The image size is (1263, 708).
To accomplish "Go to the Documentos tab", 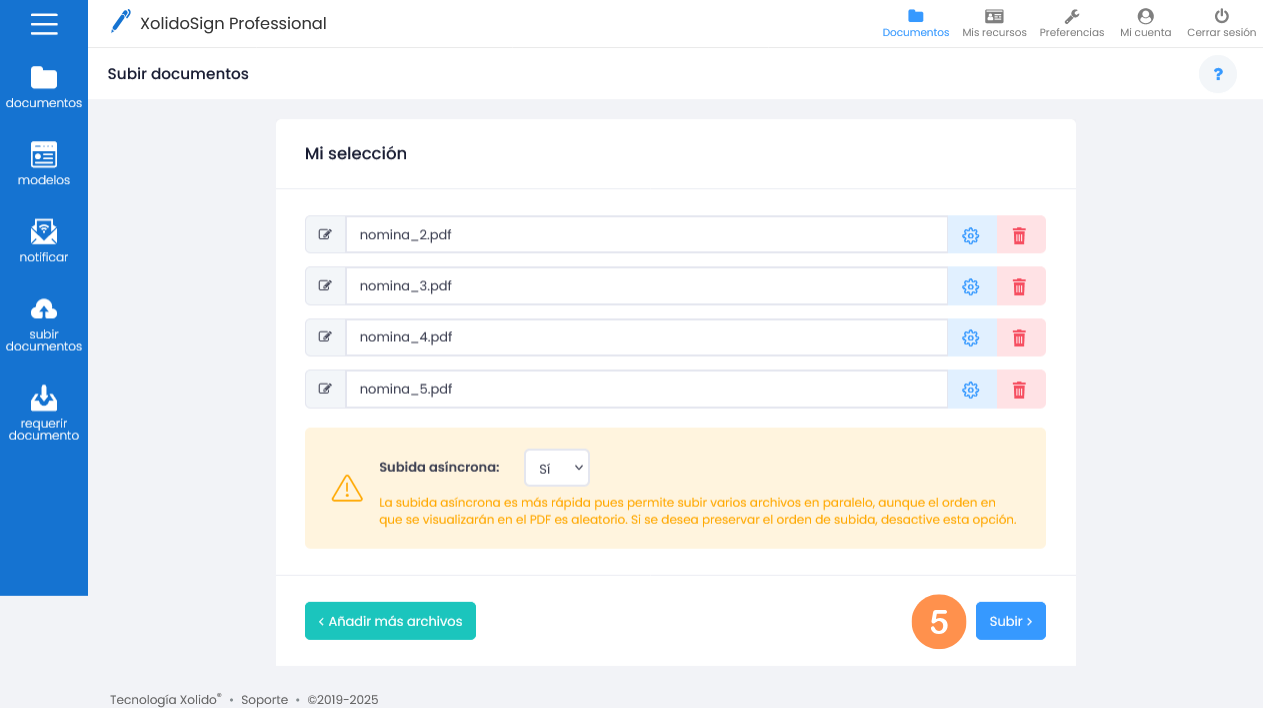I will [915, 22].
